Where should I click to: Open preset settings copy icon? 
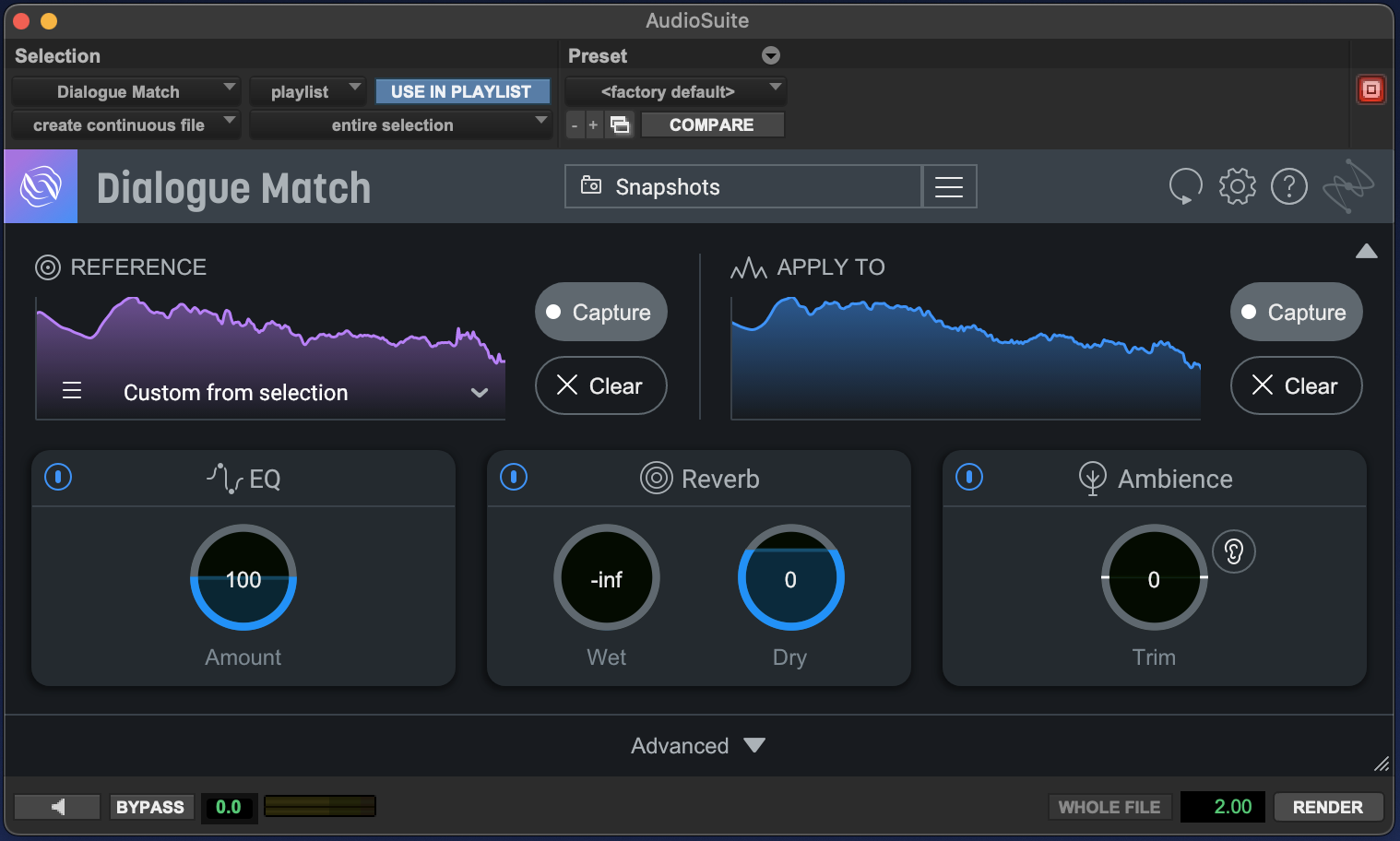click(x=620, y=124)
